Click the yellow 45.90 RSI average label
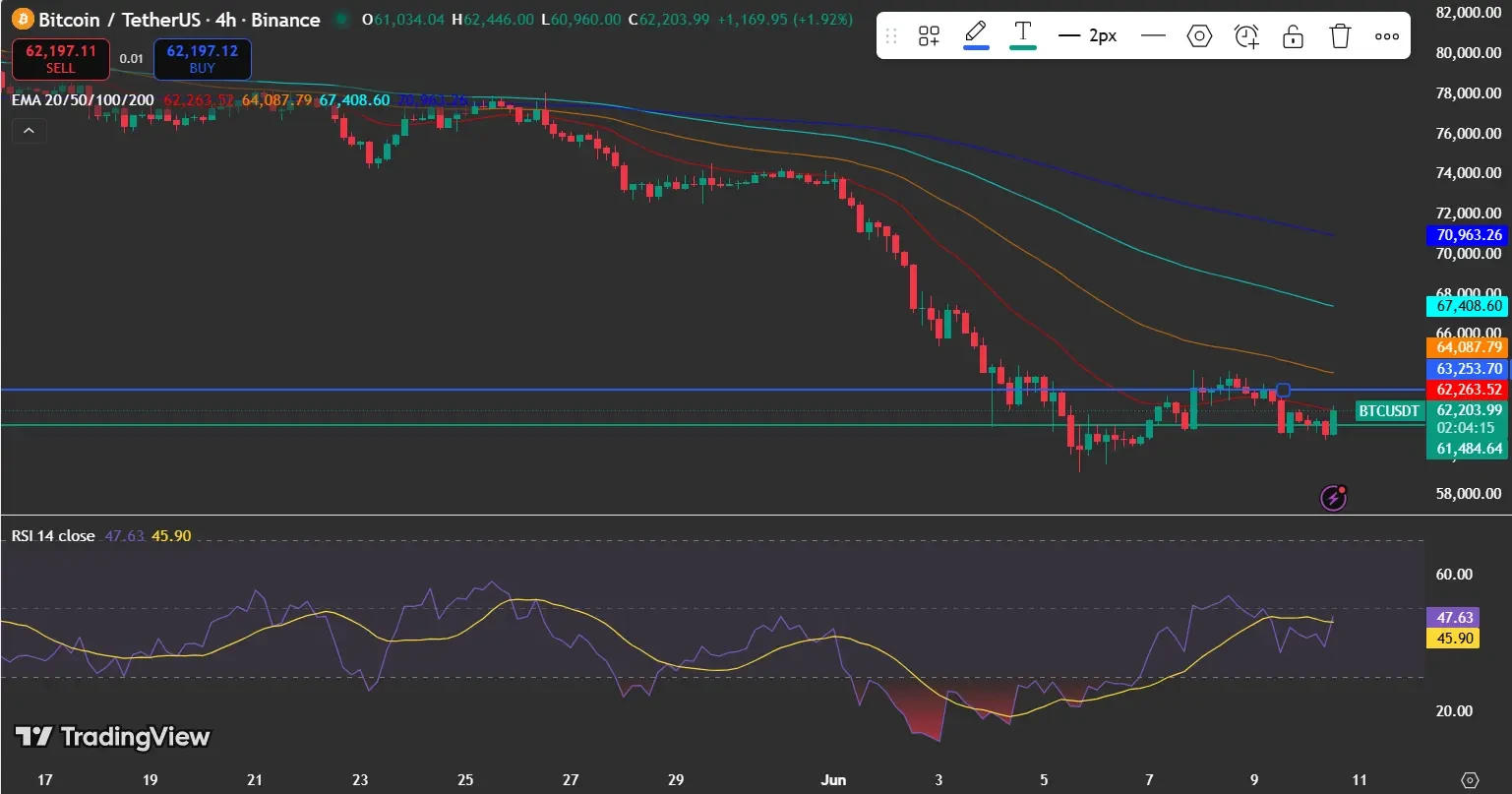The height and width of the screenshot is (794, 1512). [x=1452, y=638]
